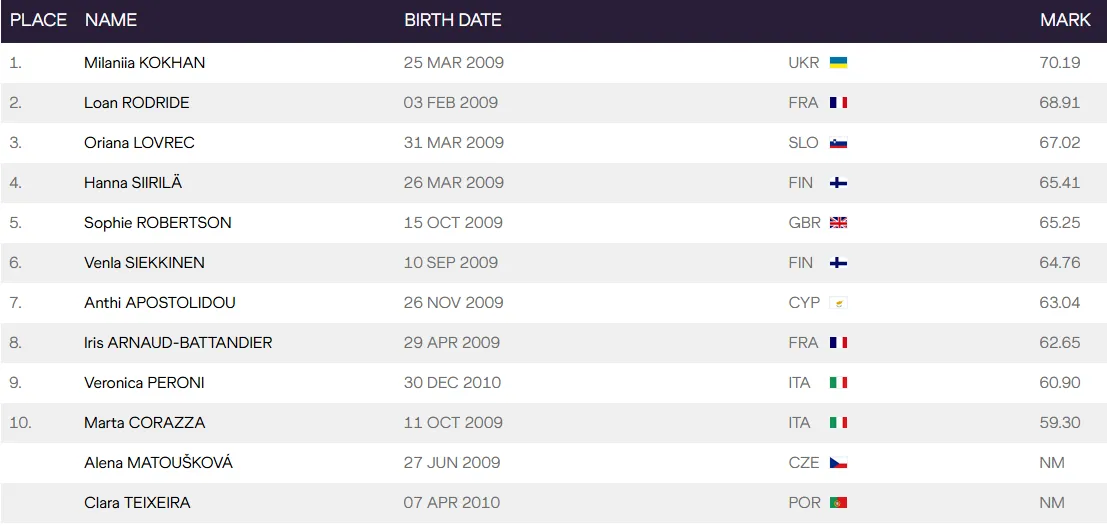This screenshot has width=1107, height=527.
Task: Click the Finland flag in Hanna SIIRILÄ's row
Action: [838, 182]
